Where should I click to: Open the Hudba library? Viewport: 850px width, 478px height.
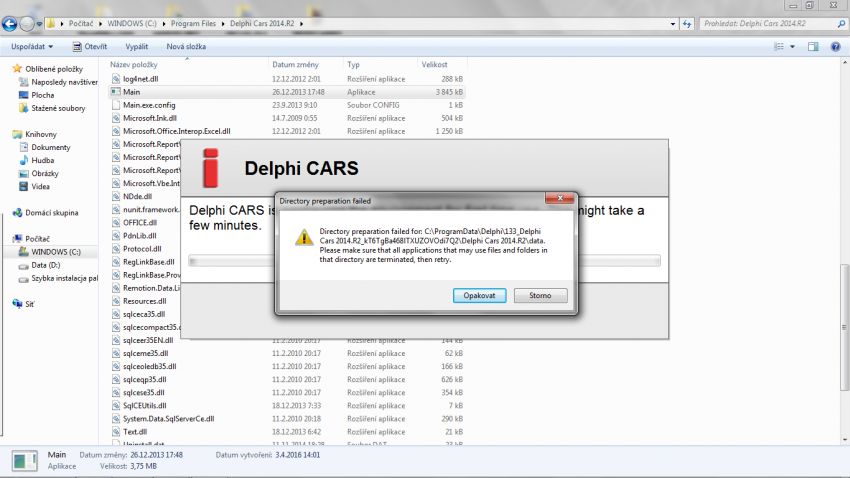click(x=43, y=160)
